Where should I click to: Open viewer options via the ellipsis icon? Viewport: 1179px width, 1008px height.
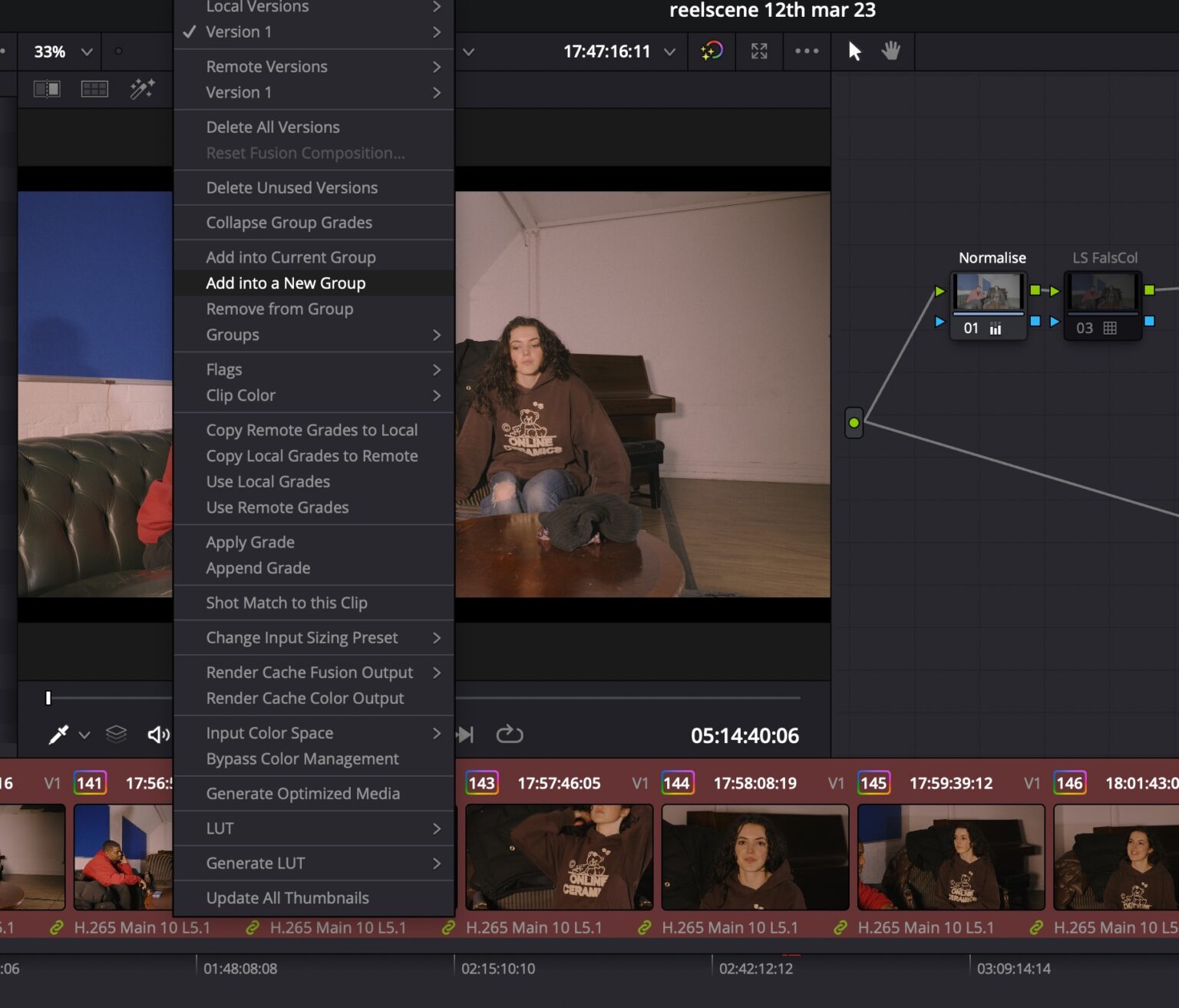(x=807, y=51)
